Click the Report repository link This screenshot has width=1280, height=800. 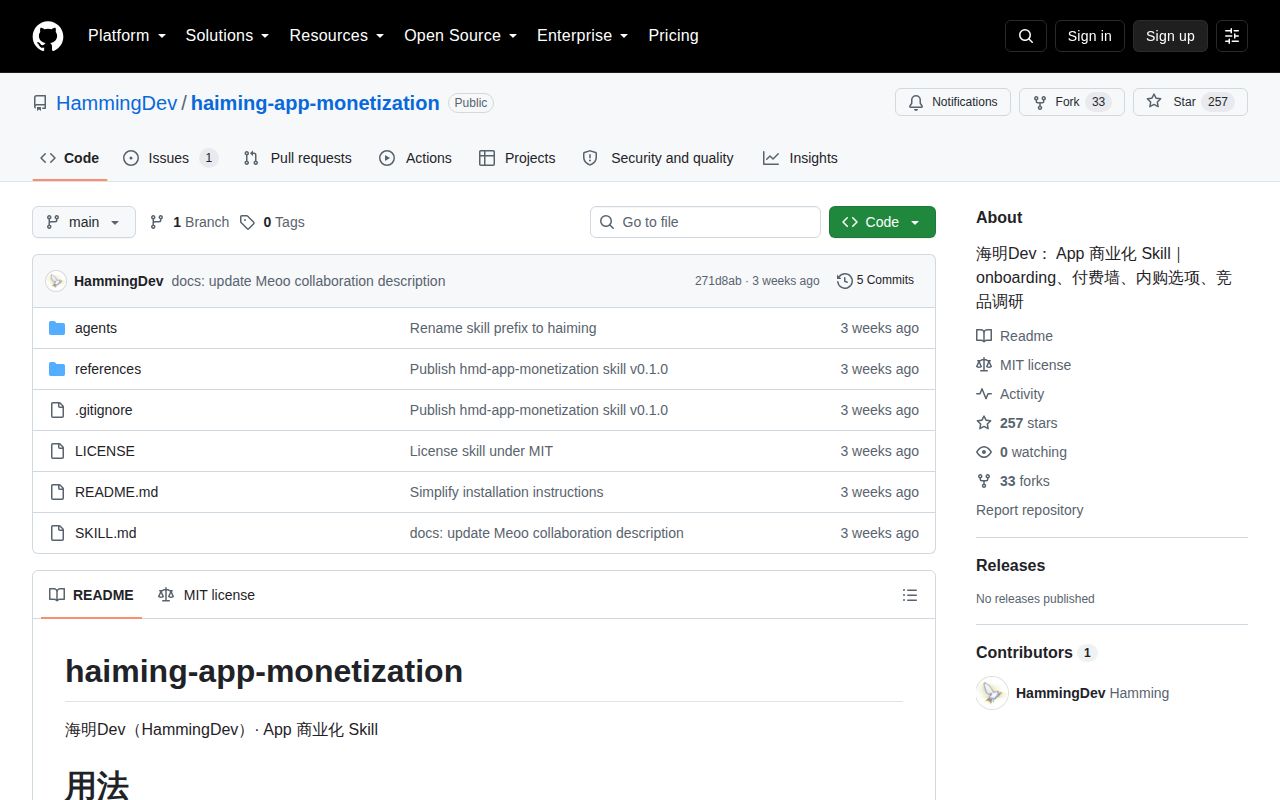[x=1029, y=510]
